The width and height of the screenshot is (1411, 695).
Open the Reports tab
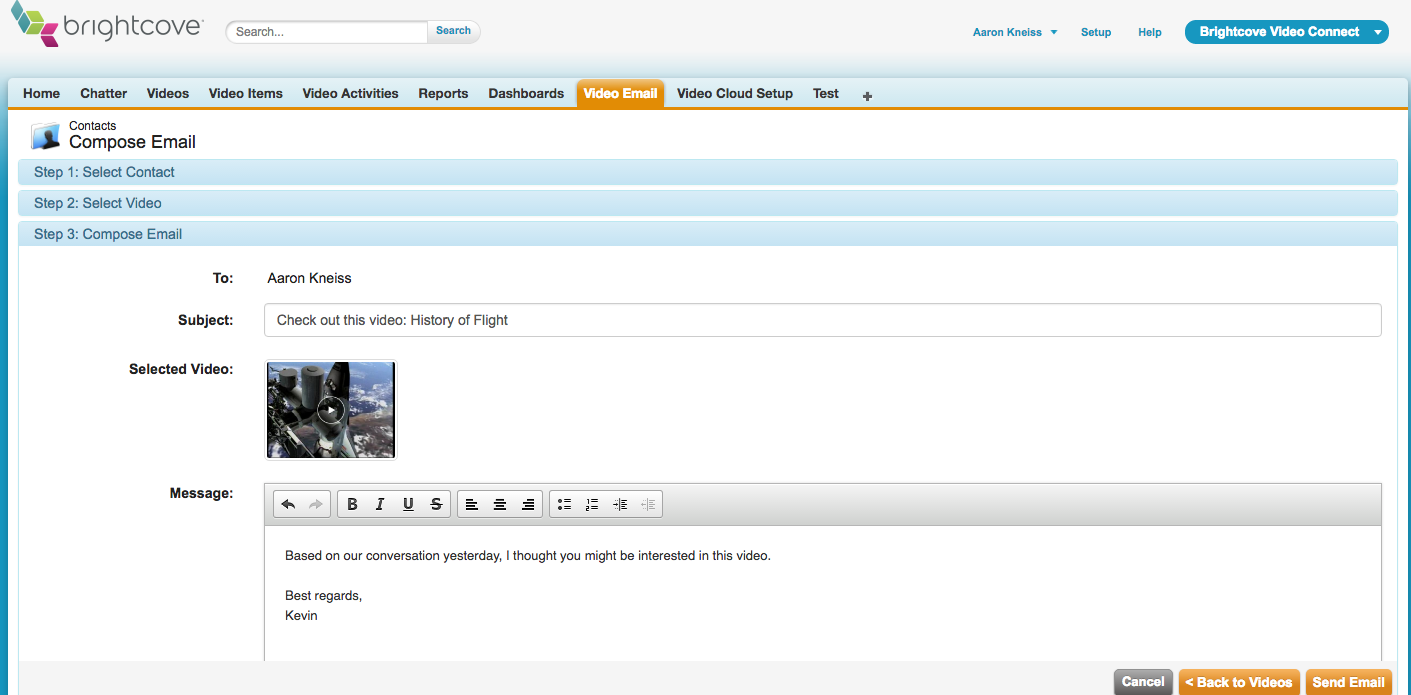[444, 93]
